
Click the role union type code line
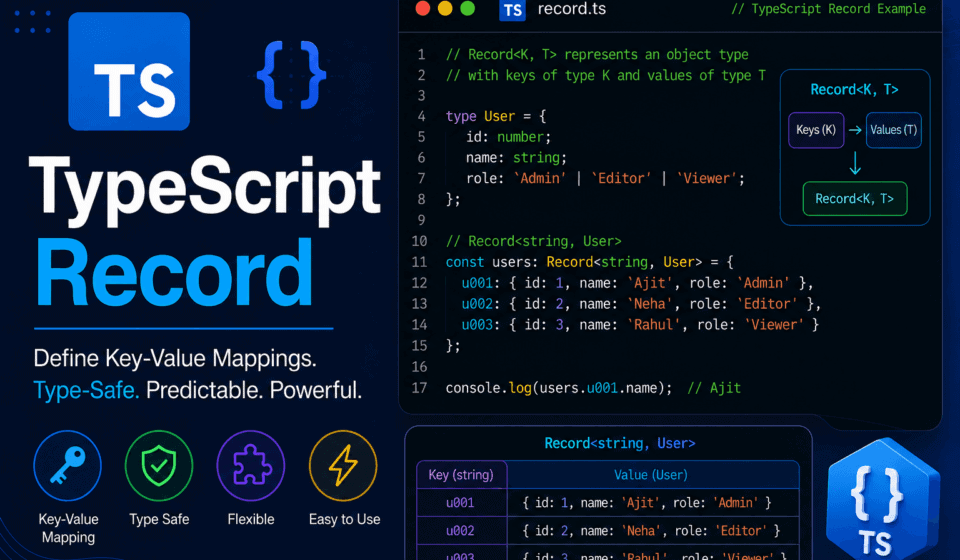(x=606, y=179)
